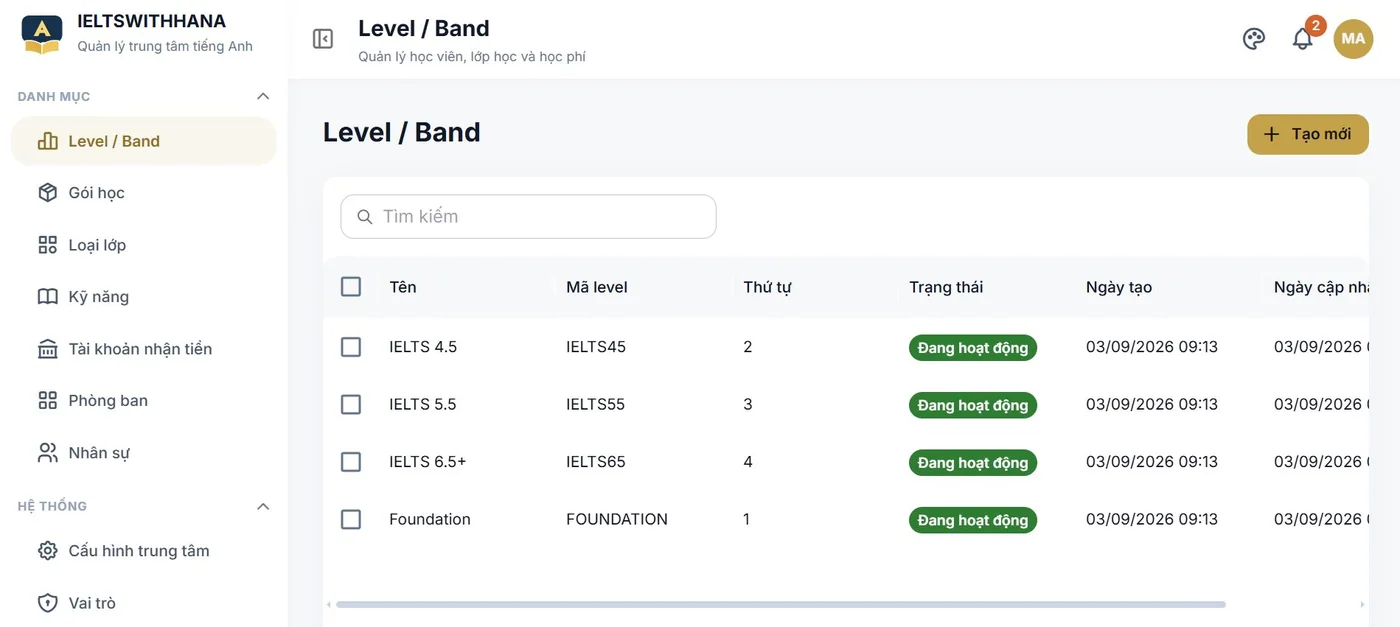The height and width of the screenshot is (627, 1400).
Task: Click the IELTS 4.5 name cell
Action: (x=423, y=347)
